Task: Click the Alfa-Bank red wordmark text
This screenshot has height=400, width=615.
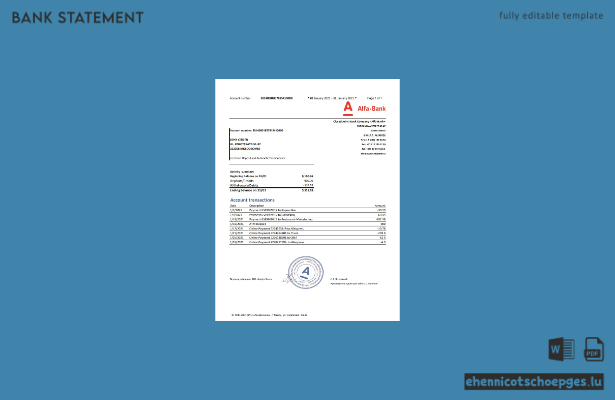Action: point(371,109)
